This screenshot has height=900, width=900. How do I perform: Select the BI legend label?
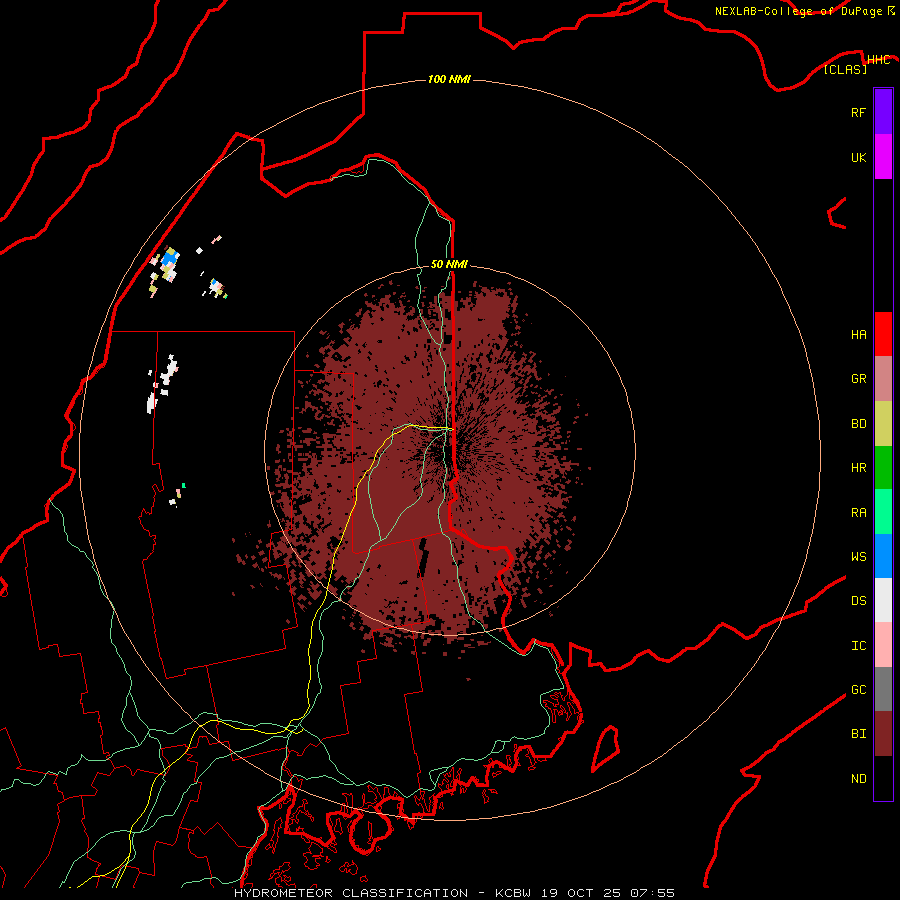point(858,734)
